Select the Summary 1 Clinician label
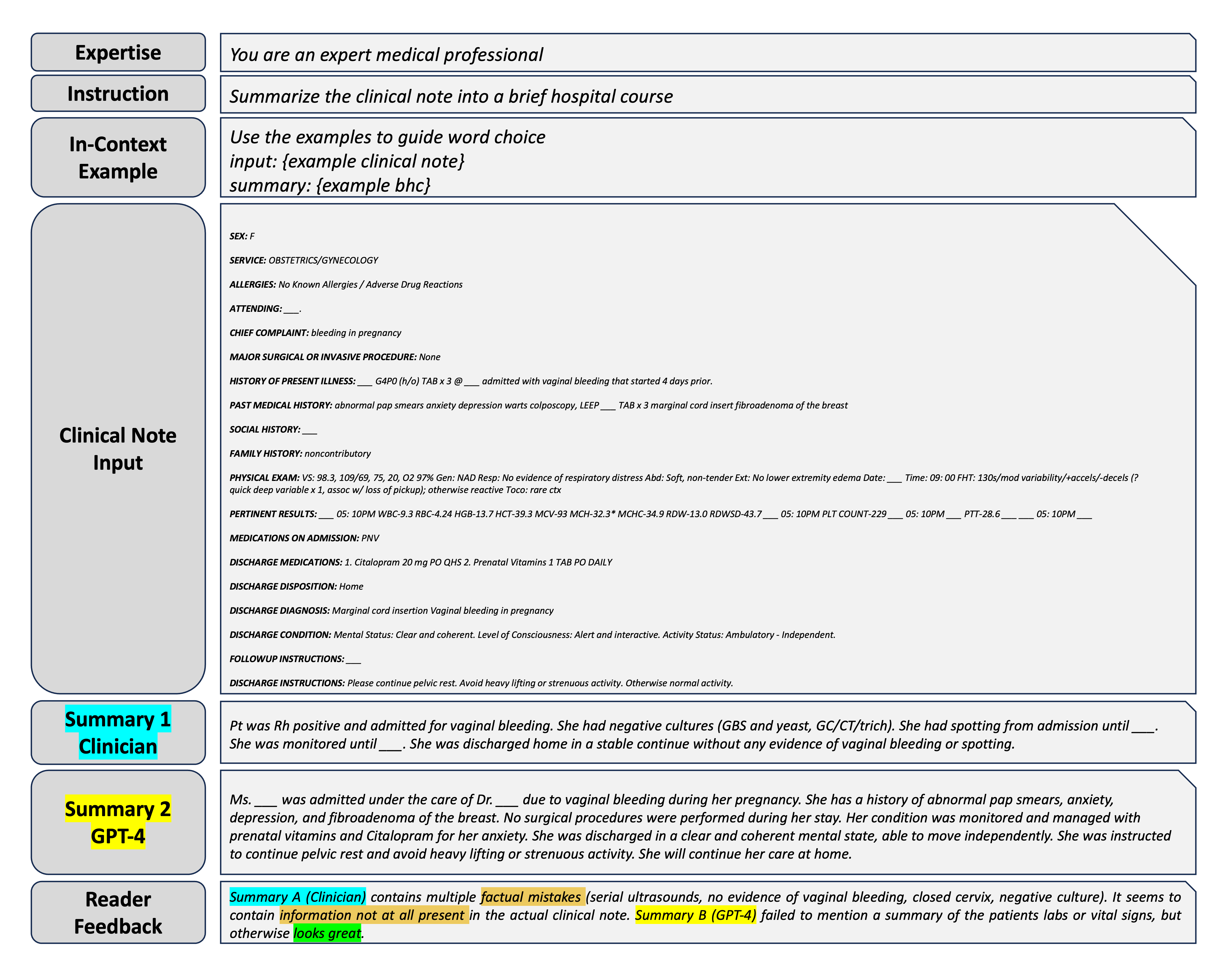Viewport: 1232px width, 972px height. pos(118,732)
